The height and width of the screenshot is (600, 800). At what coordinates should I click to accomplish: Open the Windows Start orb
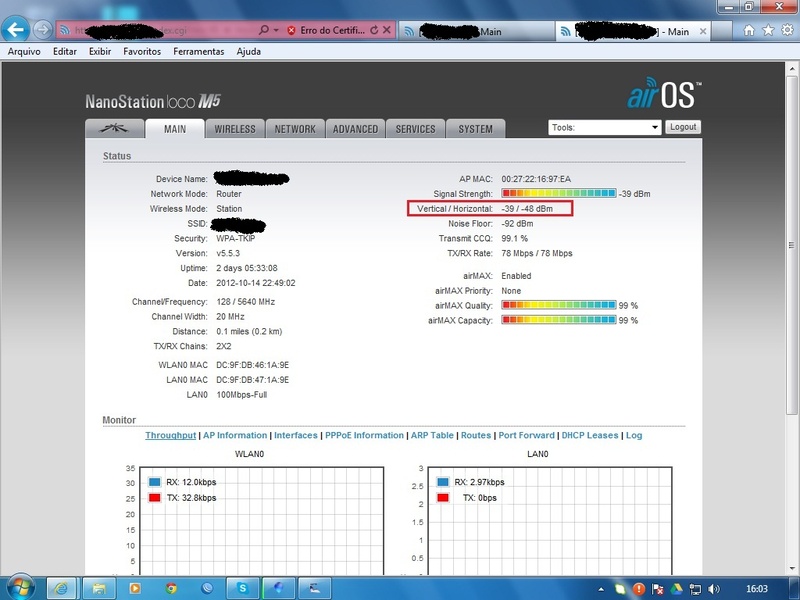19,587
